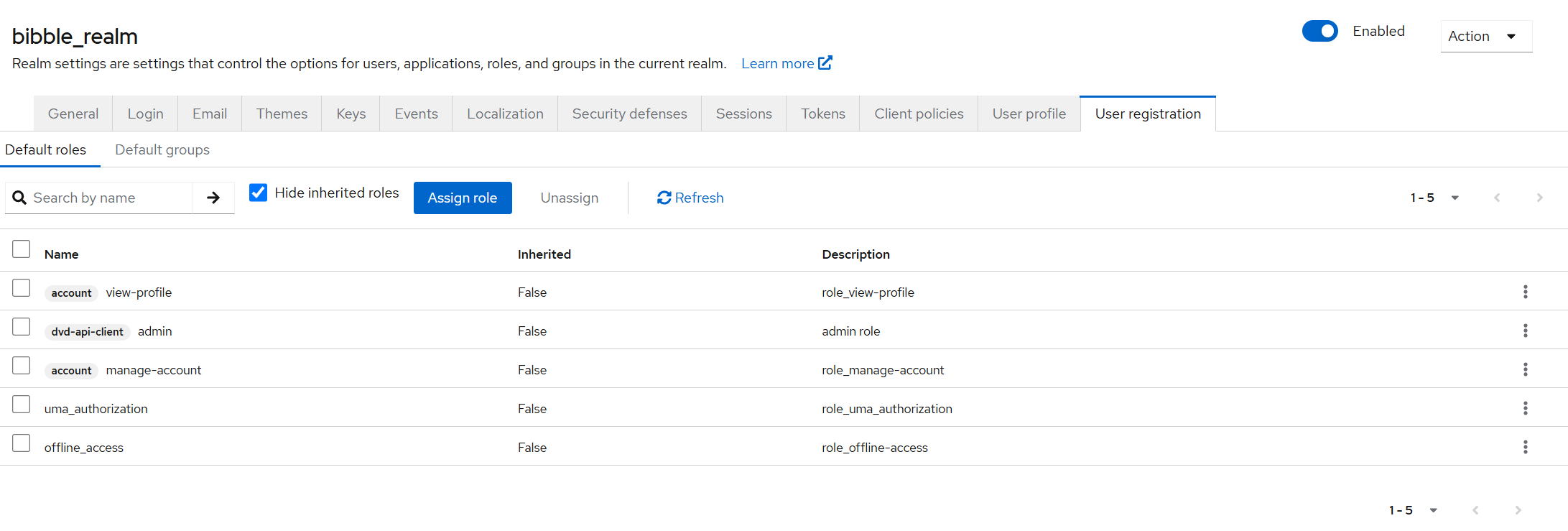Click the role_offline-access description
This screenshot has width=1568, height=531.
(x=875, y=448)
